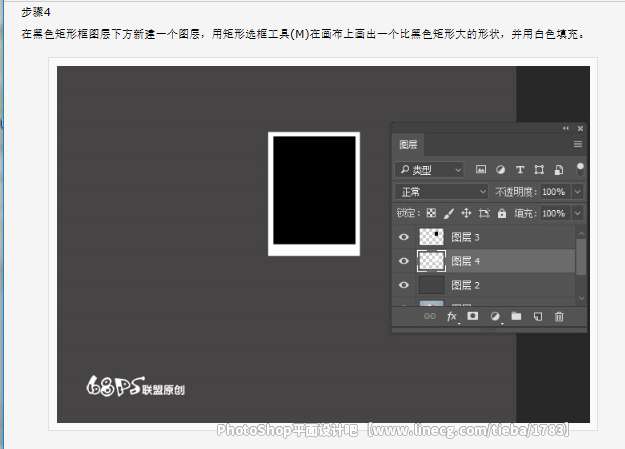
Task: Lock image pixels brush icon
Action: click(448, 213)
